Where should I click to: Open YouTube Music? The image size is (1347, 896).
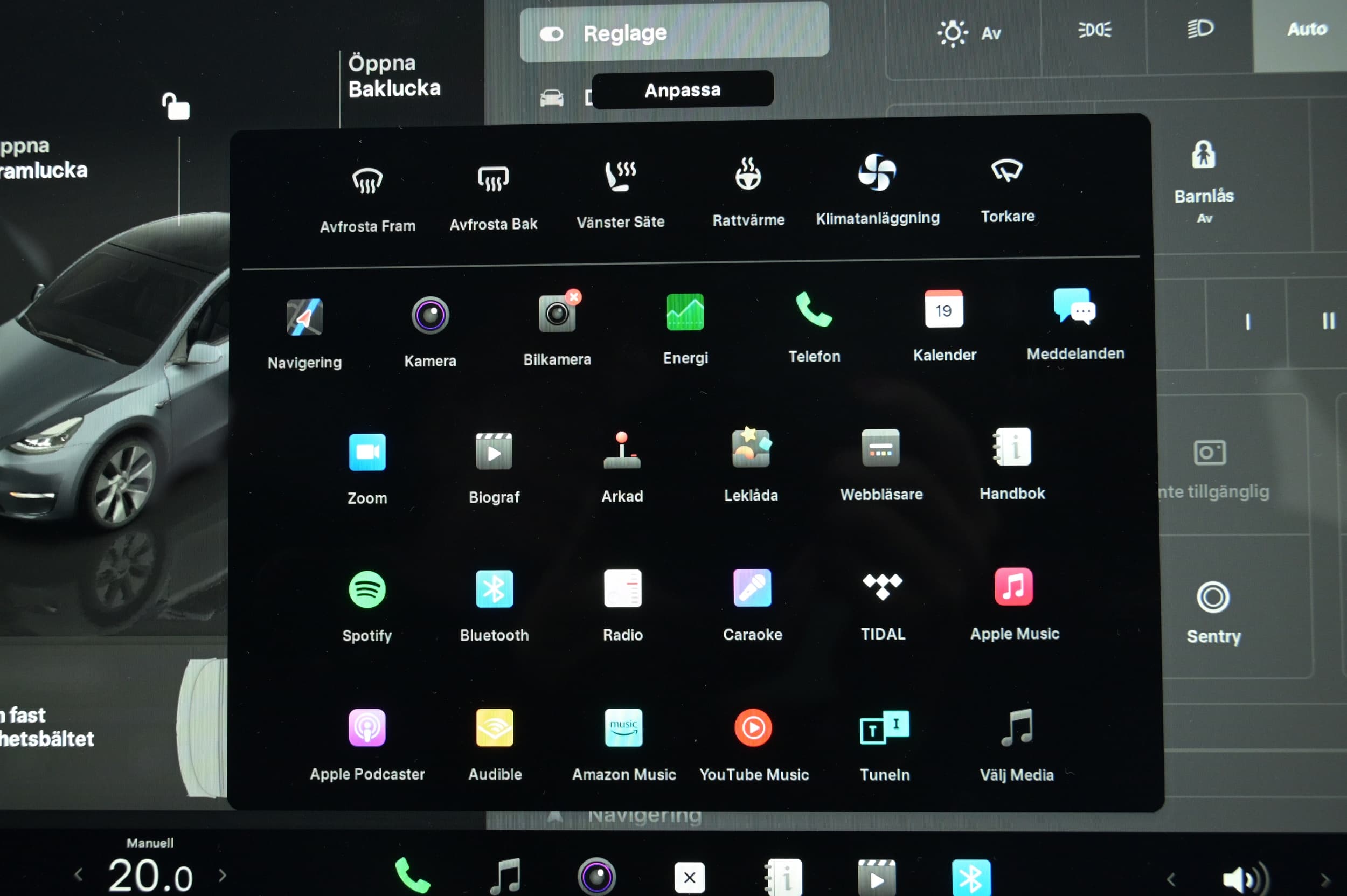[x=754, y=745]
